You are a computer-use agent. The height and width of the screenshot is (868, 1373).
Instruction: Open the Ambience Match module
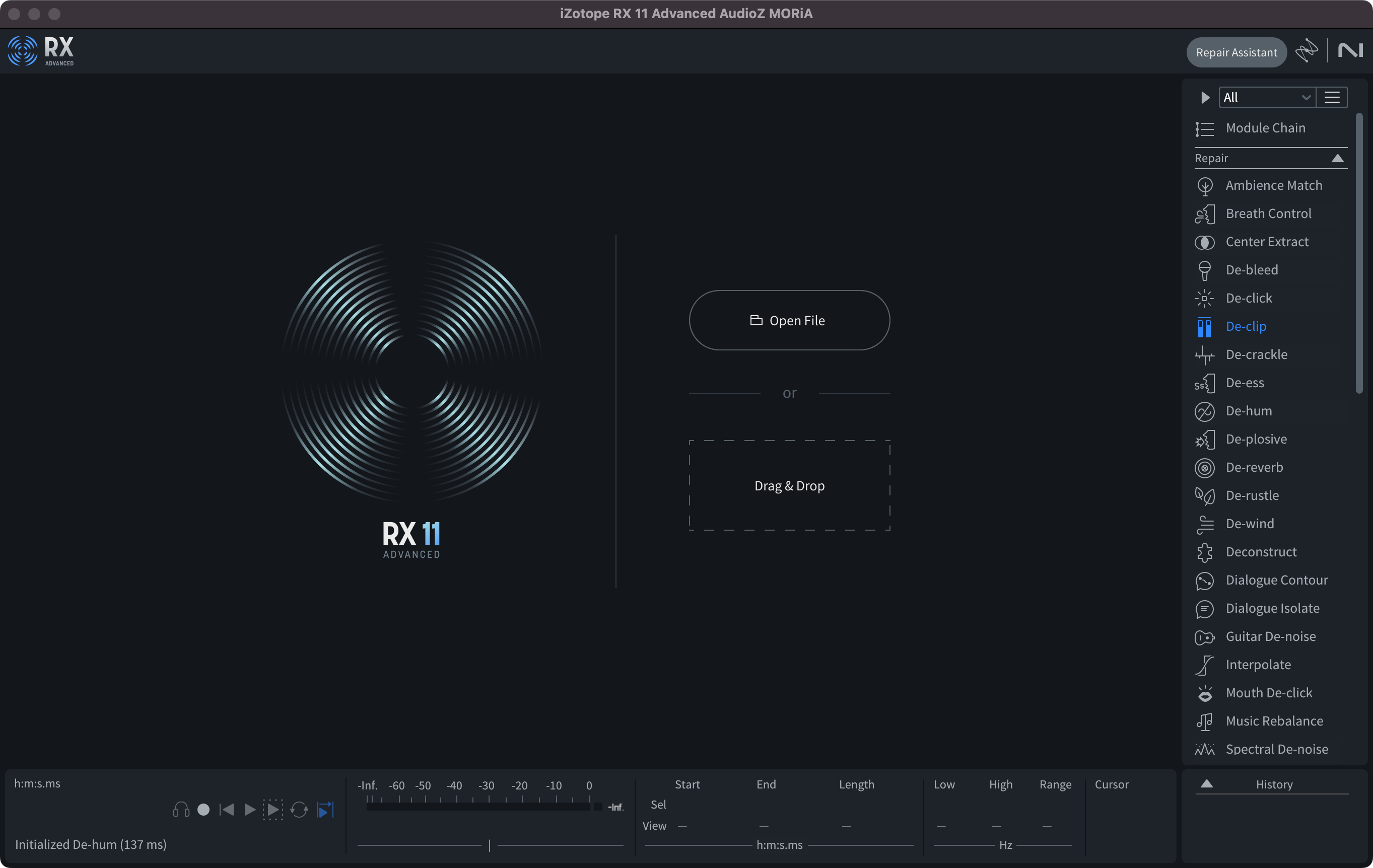[1273, 186]
